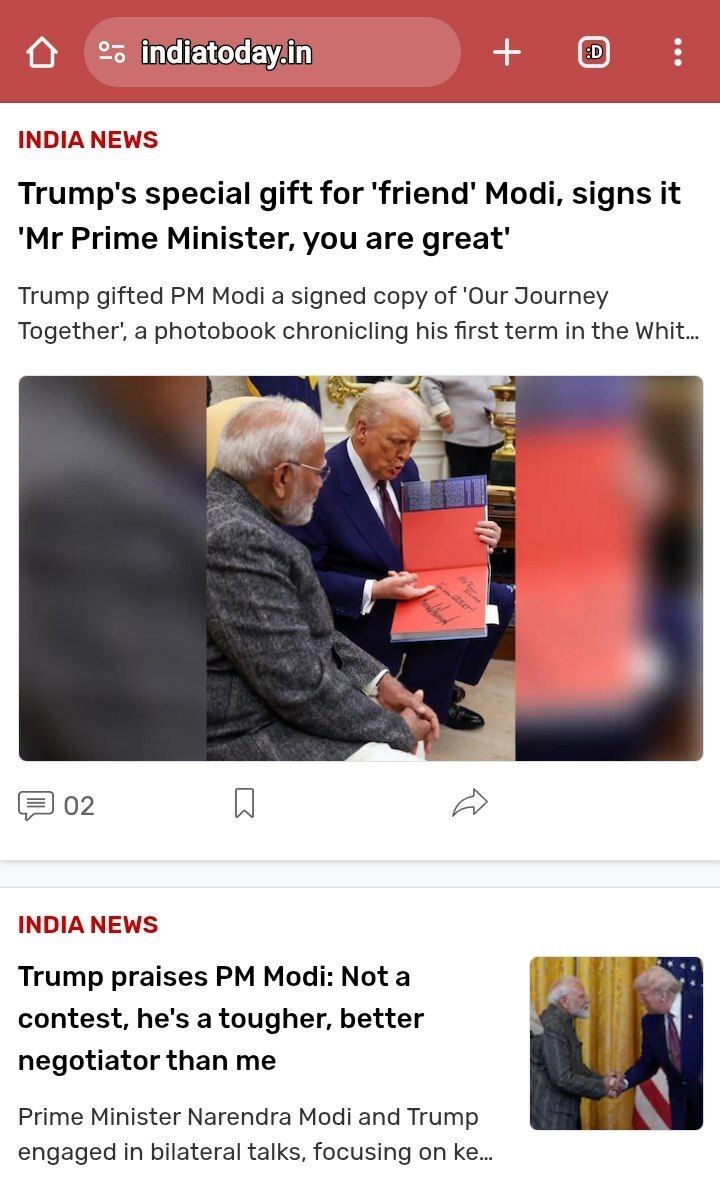Open the handshake thumbnail image

tap(616, 1043)
